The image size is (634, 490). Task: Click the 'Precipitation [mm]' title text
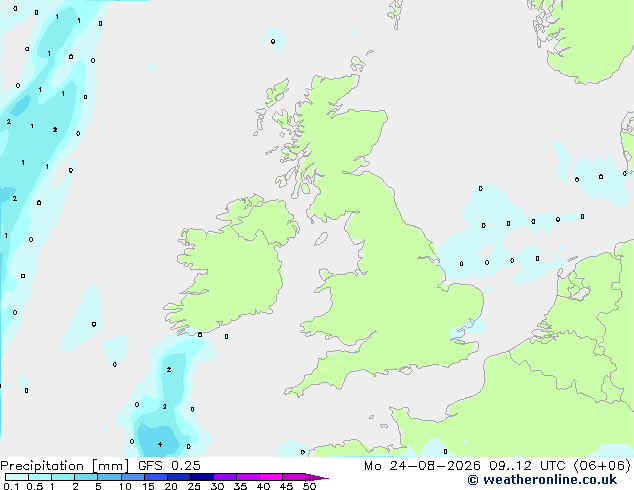click(65, 466)
